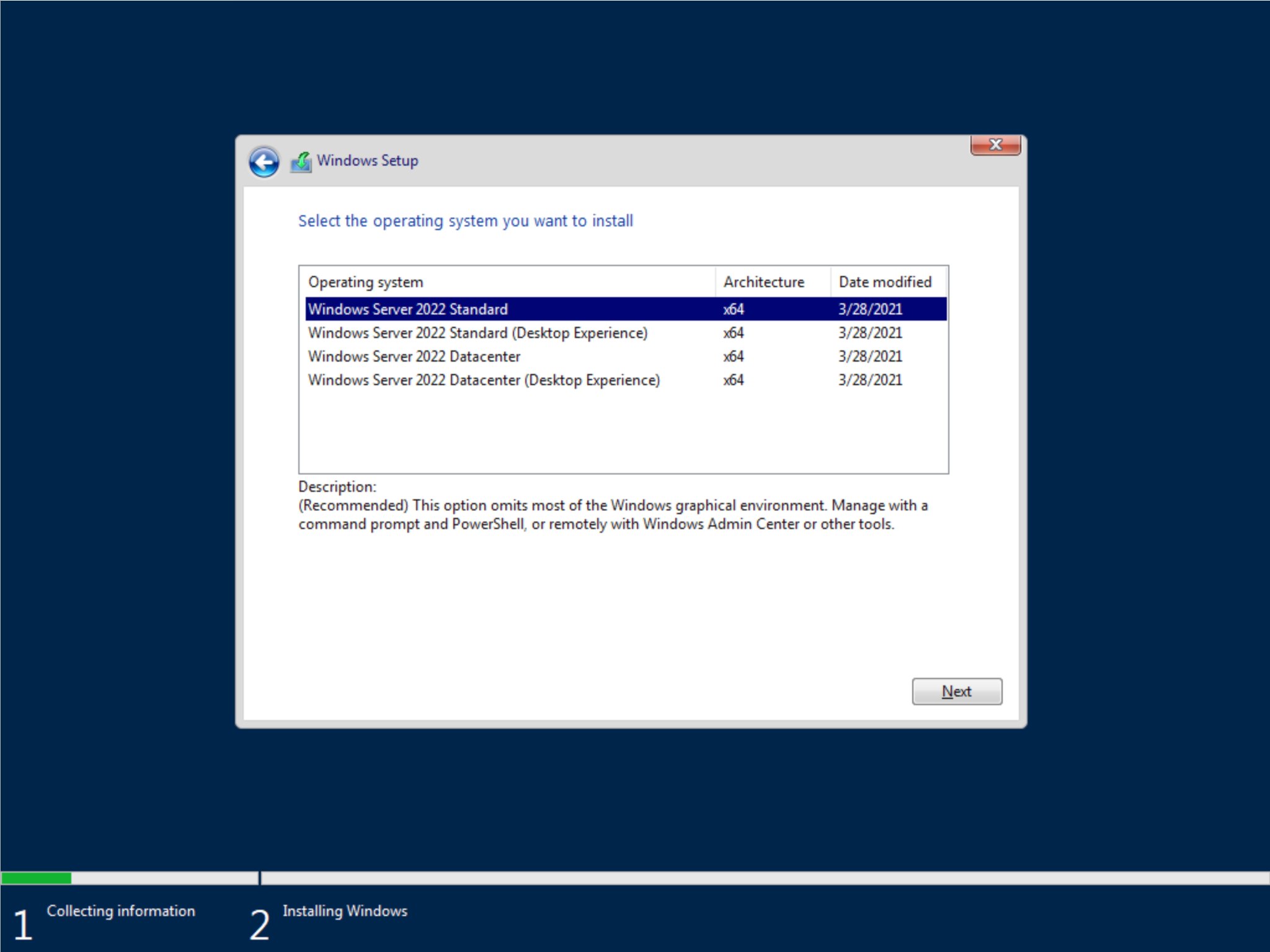Click the Installing Windows step label
This screenshot has height=952, width=1270.
pyautogui.click(x=345, y=910)
